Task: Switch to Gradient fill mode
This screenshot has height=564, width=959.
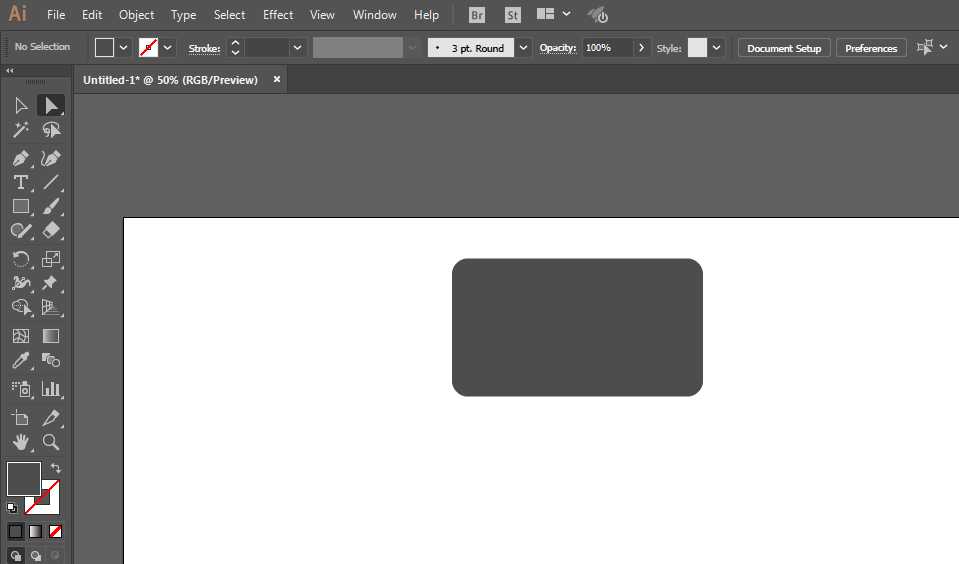Action: click(x=35, y=532)
